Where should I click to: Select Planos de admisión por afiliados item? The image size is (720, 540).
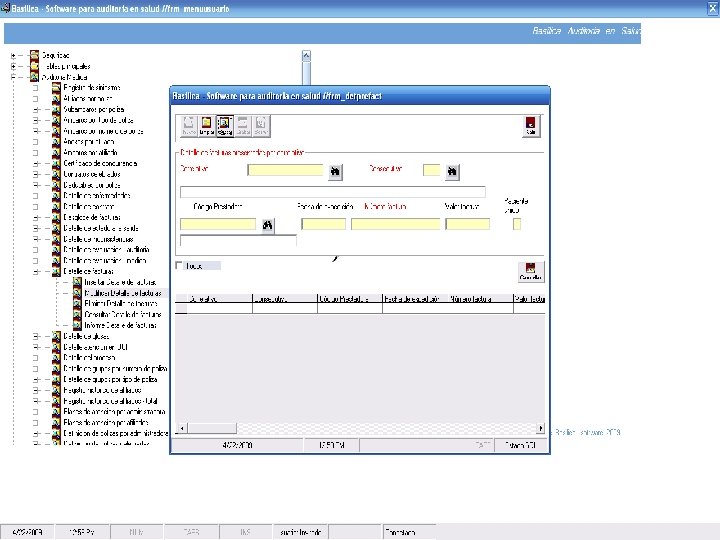[106, 422]
